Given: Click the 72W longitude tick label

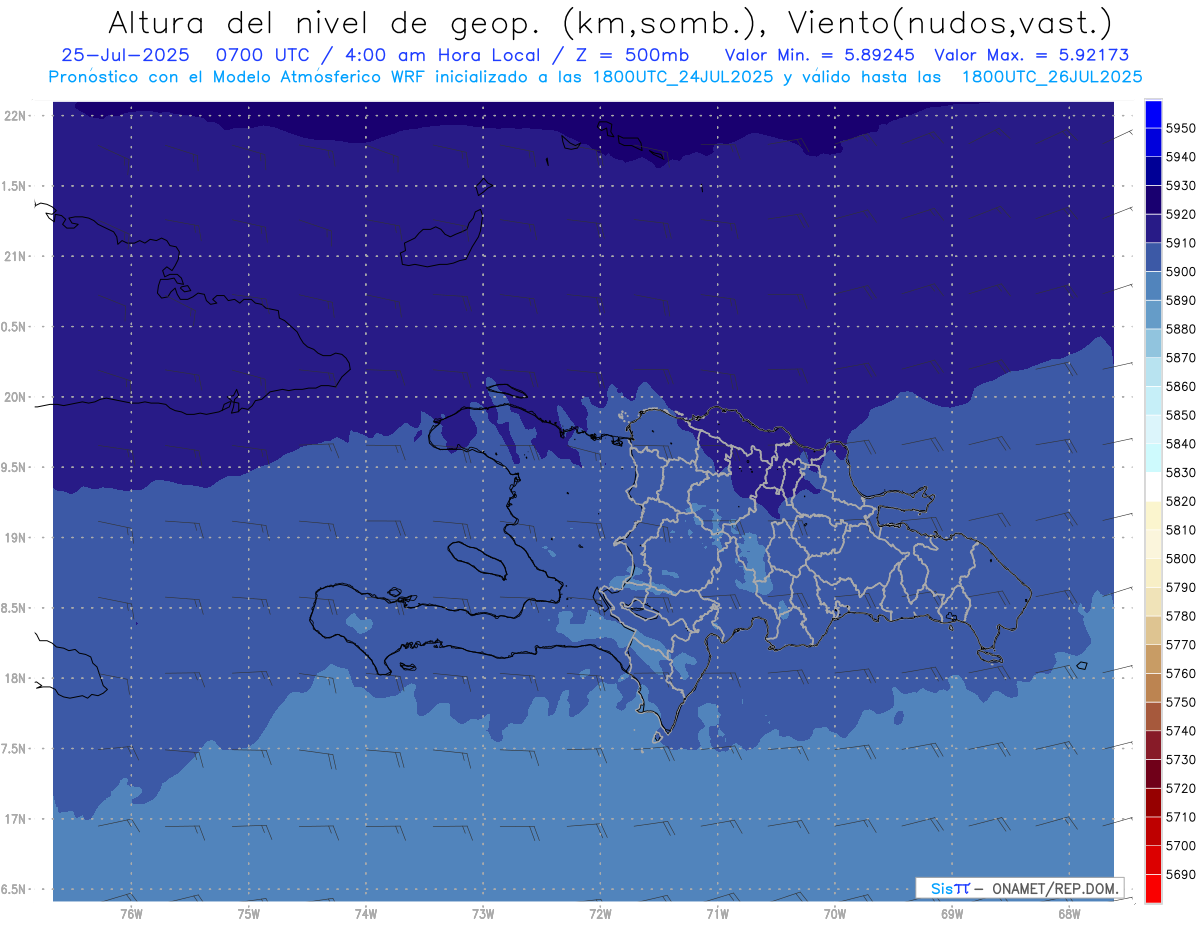Looking at the screenshot, I should pyautogui.click(x=600, y=914).
